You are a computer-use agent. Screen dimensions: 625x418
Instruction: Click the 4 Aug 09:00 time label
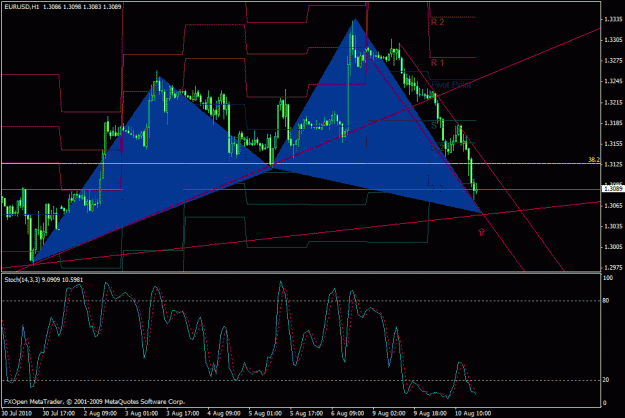tap(224, 413)
